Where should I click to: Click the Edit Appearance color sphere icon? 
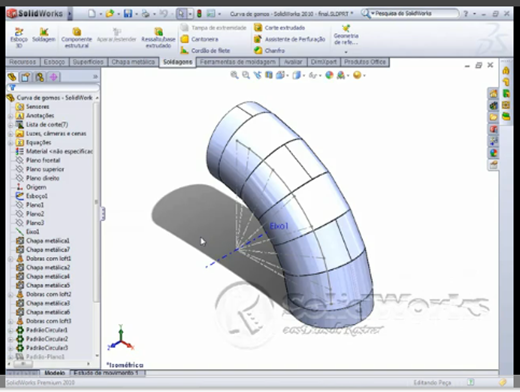click(329, 75)
